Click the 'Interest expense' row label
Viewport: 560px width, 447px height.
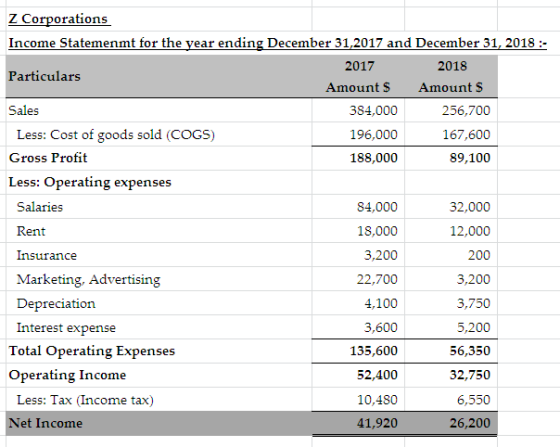click(66, 328)
